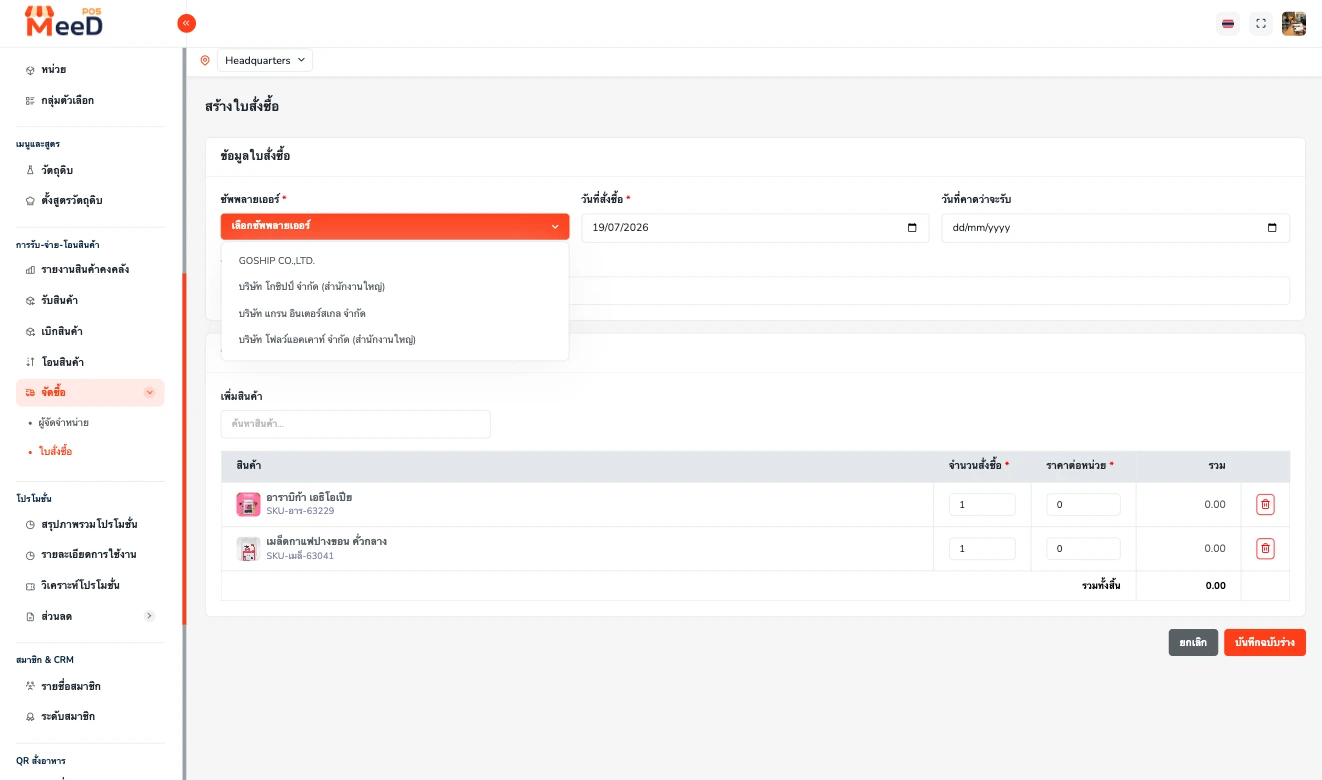This screenshot has width=1322, height=780.
Task: Focus the ค้นหาสินค้า product search box
Action: (x=355, y=424)
